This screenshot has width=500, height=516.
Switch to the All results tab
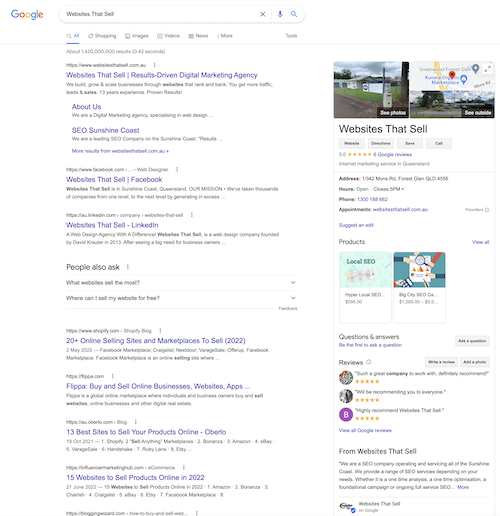tap(73, 36)
